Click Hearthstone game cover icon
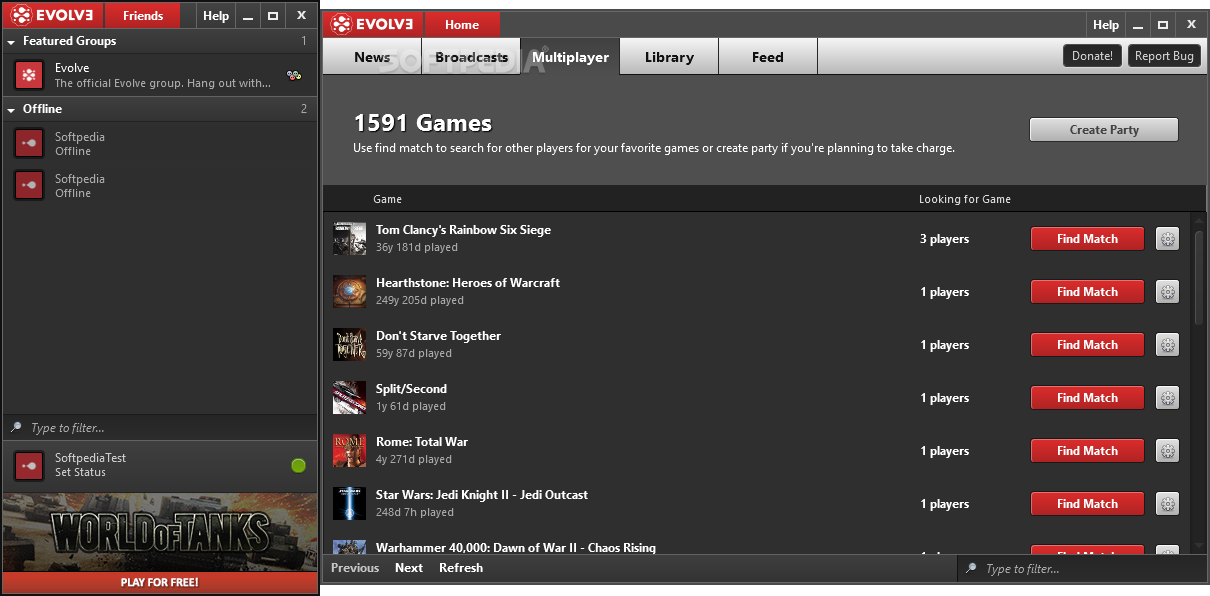 [350, 291]
